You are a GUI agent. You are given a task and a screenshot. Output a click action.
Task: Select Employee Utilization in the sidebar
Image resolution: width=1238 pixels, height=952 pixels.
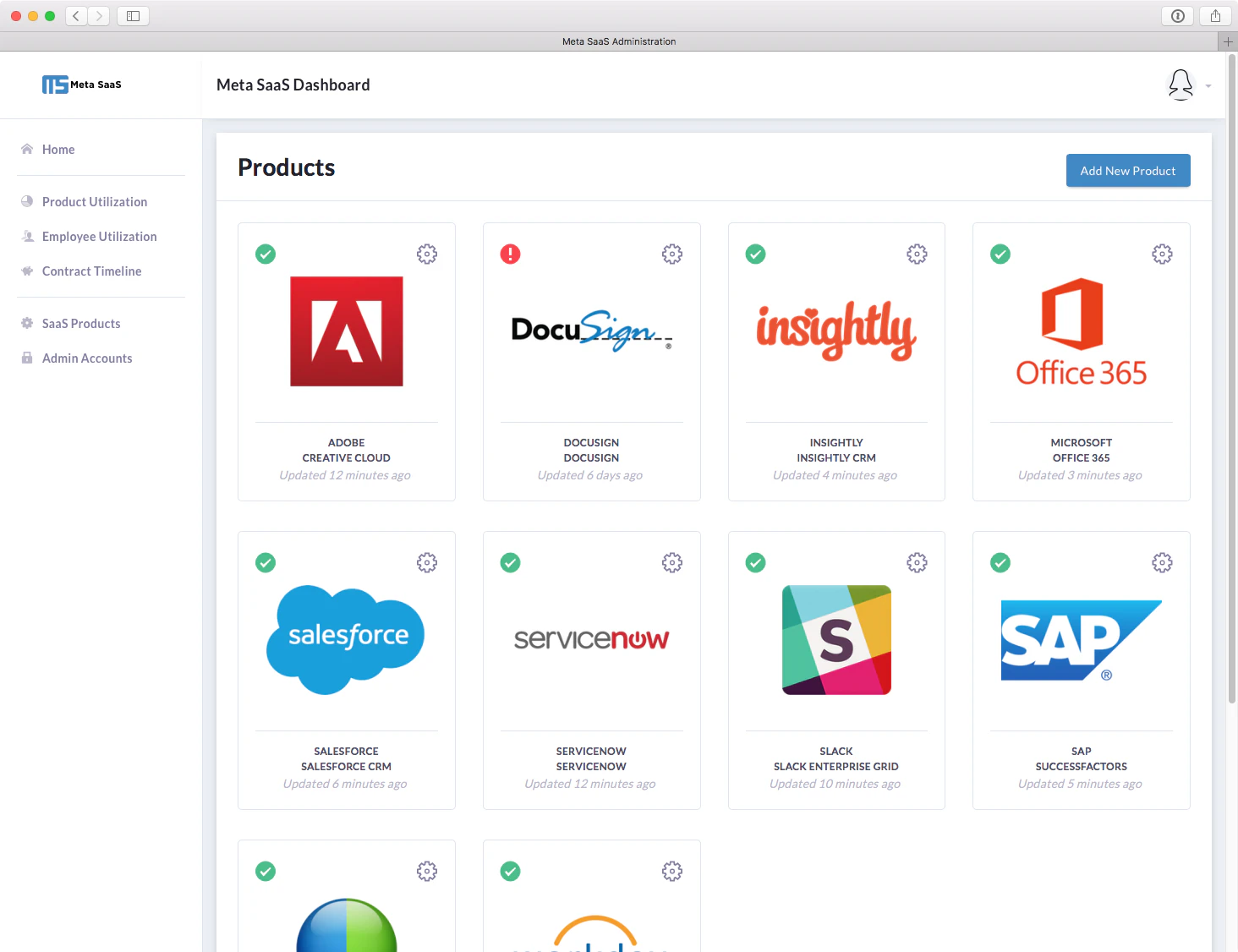tap(99, 236)
